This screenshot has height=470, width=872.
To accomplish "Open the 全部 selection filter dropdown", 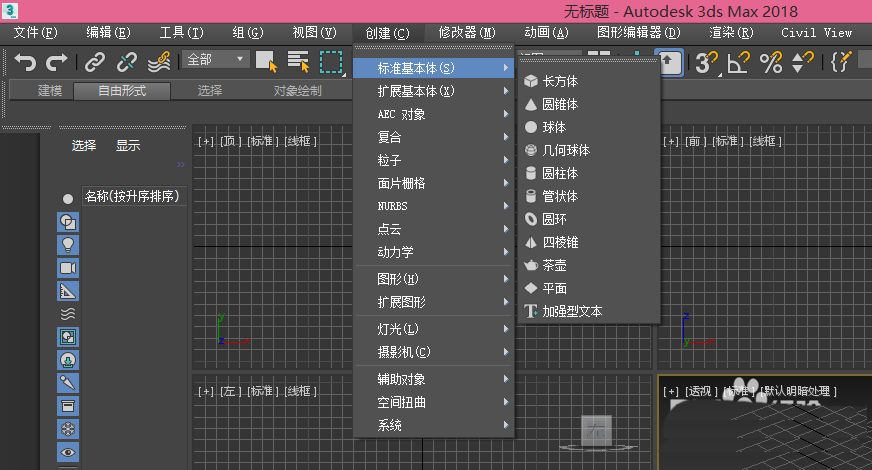I will coord(215,60).
